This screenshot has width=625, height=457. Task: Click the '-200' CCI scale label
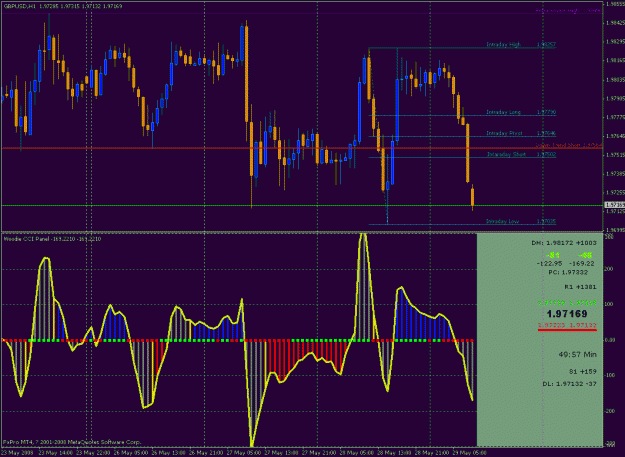click(609, 411)
